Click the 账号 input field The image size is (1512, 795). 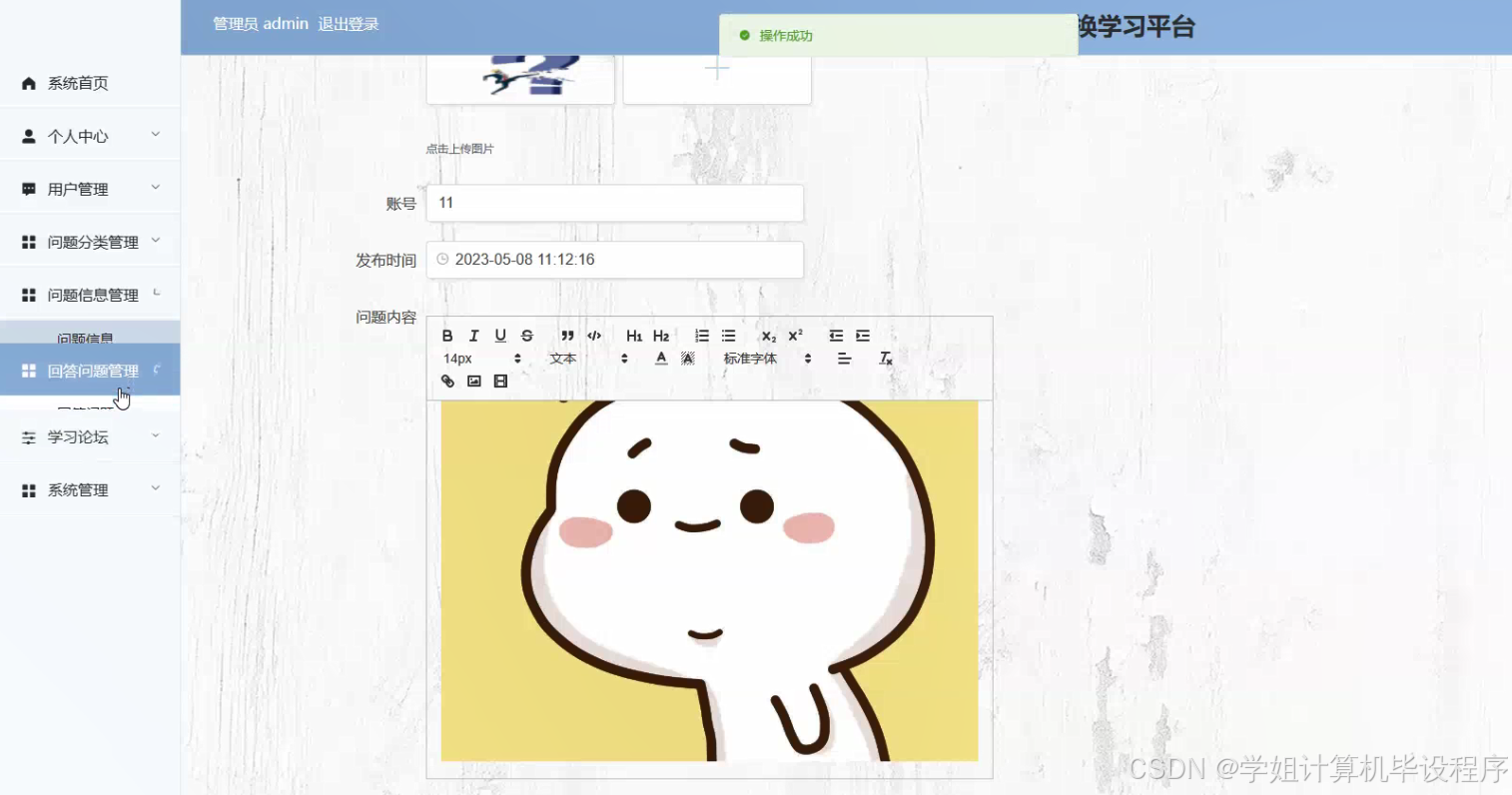click(x=614, y=203)
